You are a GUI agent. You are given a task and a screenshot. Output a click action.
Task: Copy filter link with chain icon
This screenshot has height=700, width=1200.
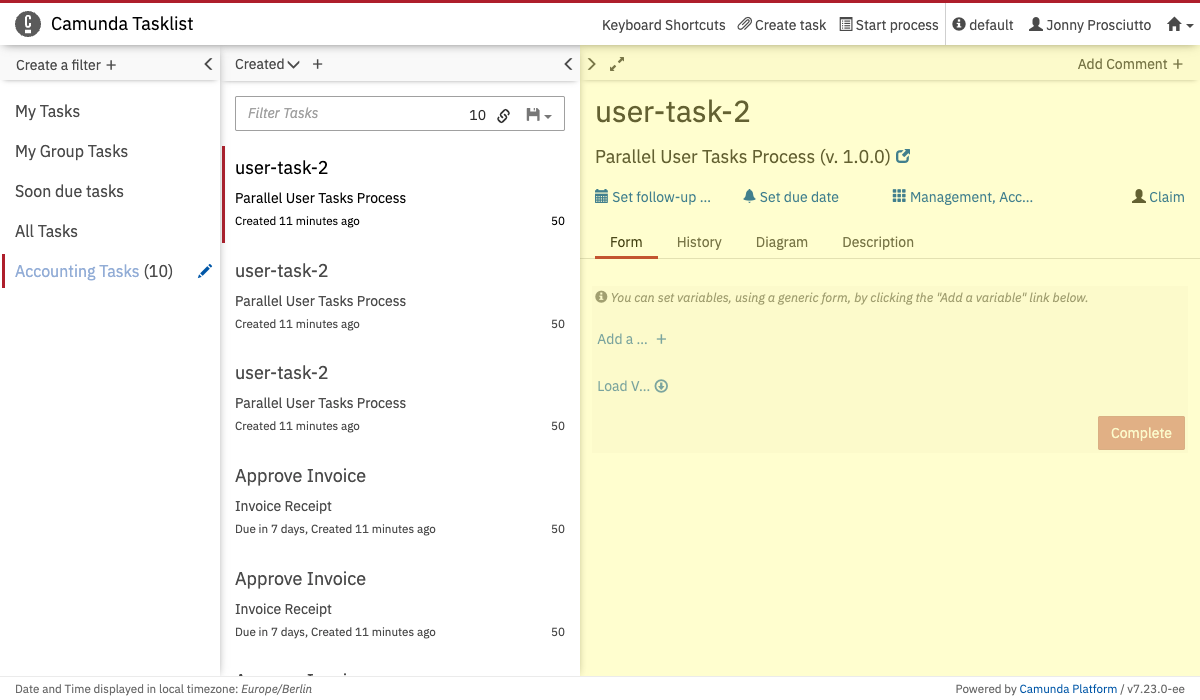click(x=504, y=115)
